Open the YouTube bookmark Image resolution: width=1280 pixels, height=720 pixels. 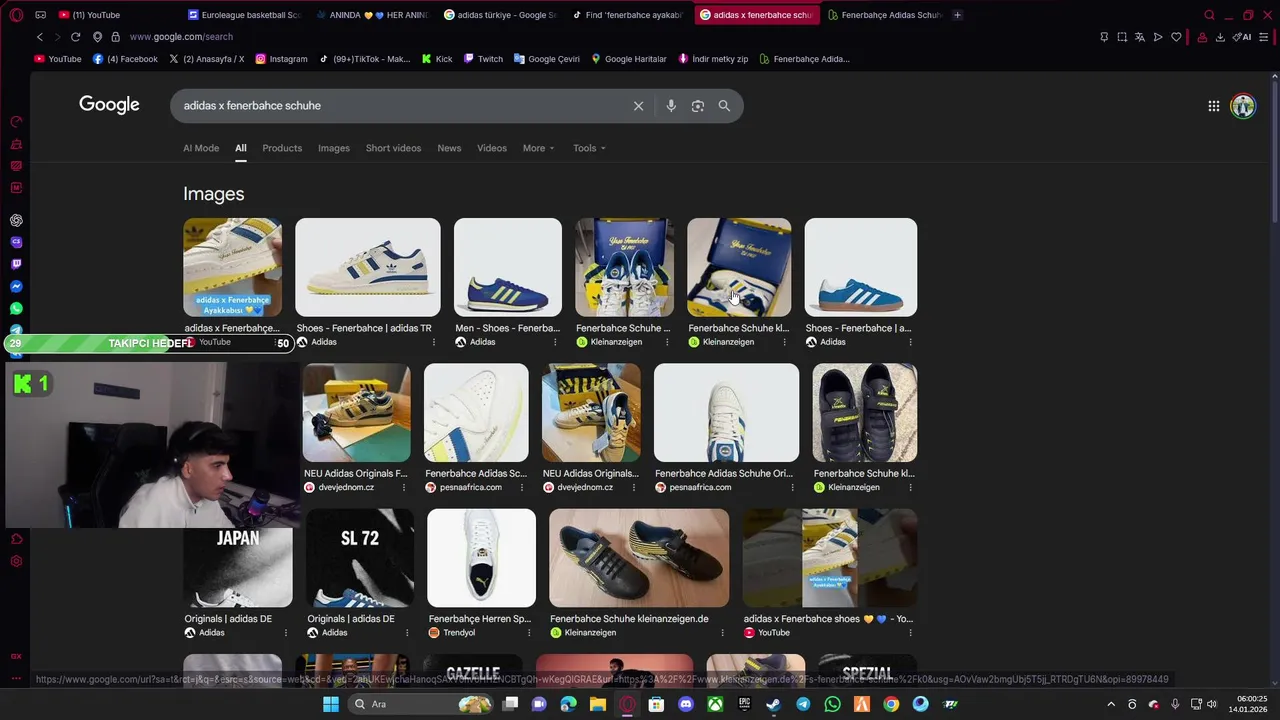(58, 59)
